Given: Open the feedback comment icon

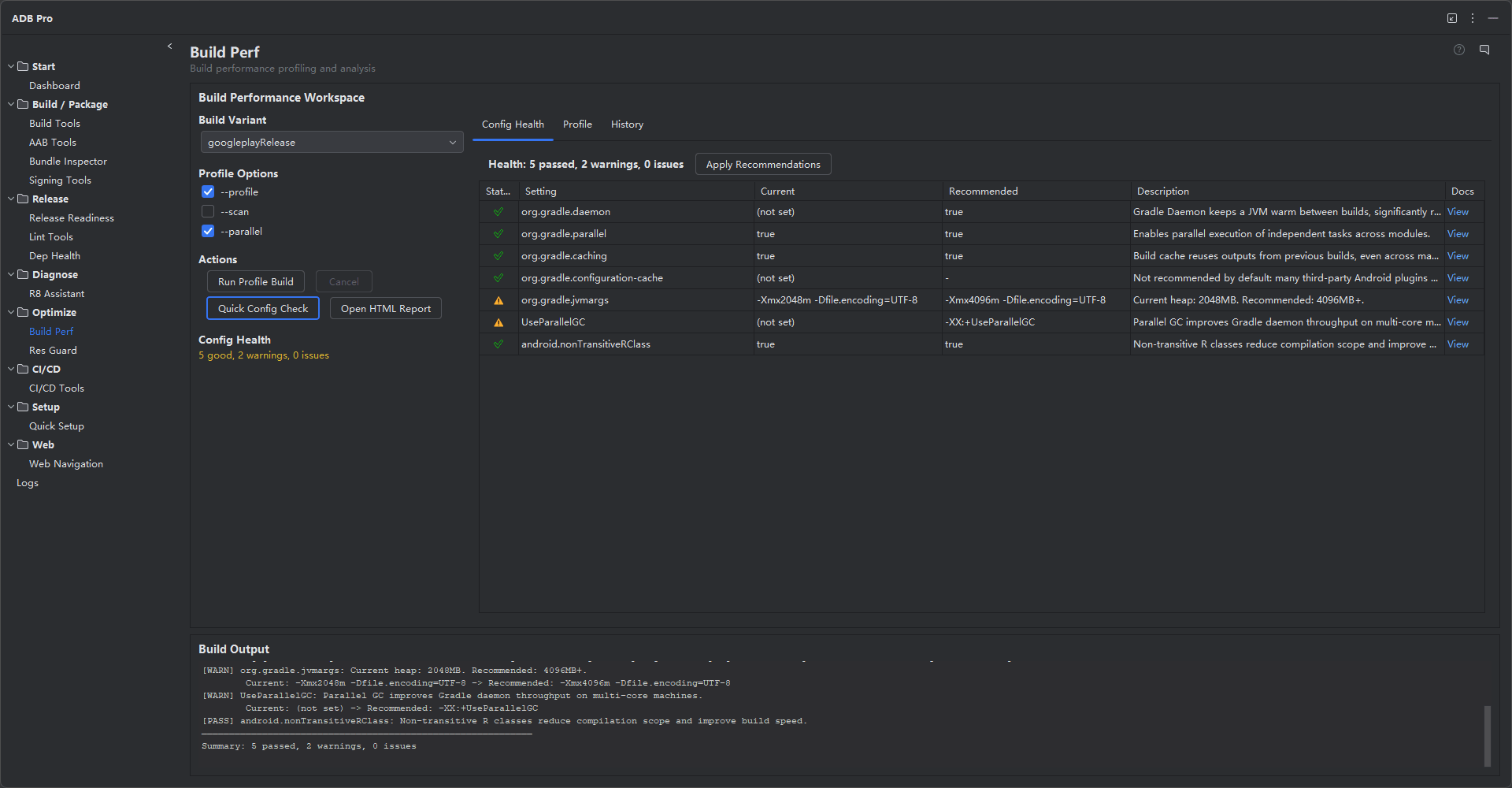Looking at the screenshot, I should click(1484, 50).
